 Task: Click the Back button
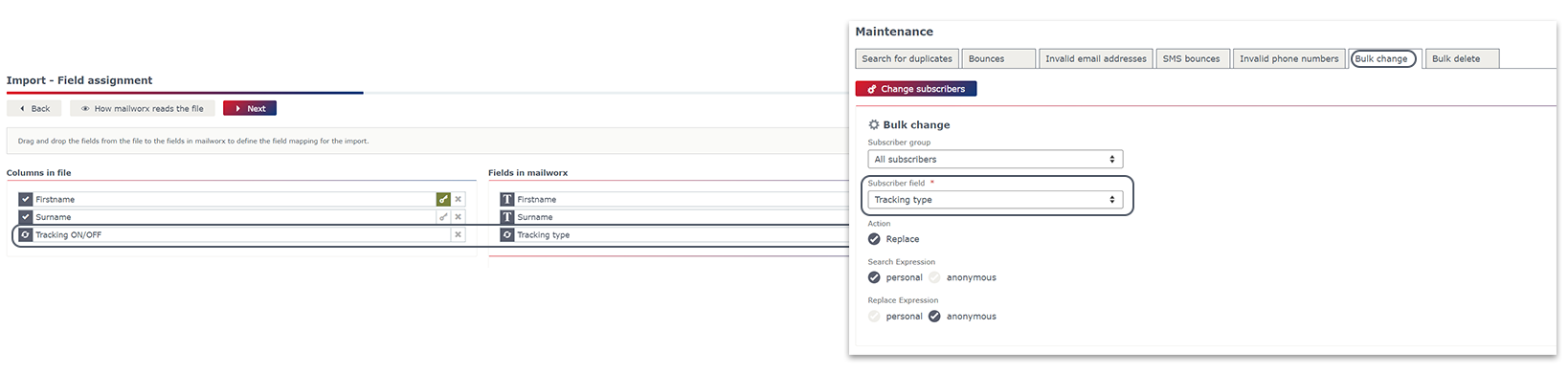click(34, 109)
